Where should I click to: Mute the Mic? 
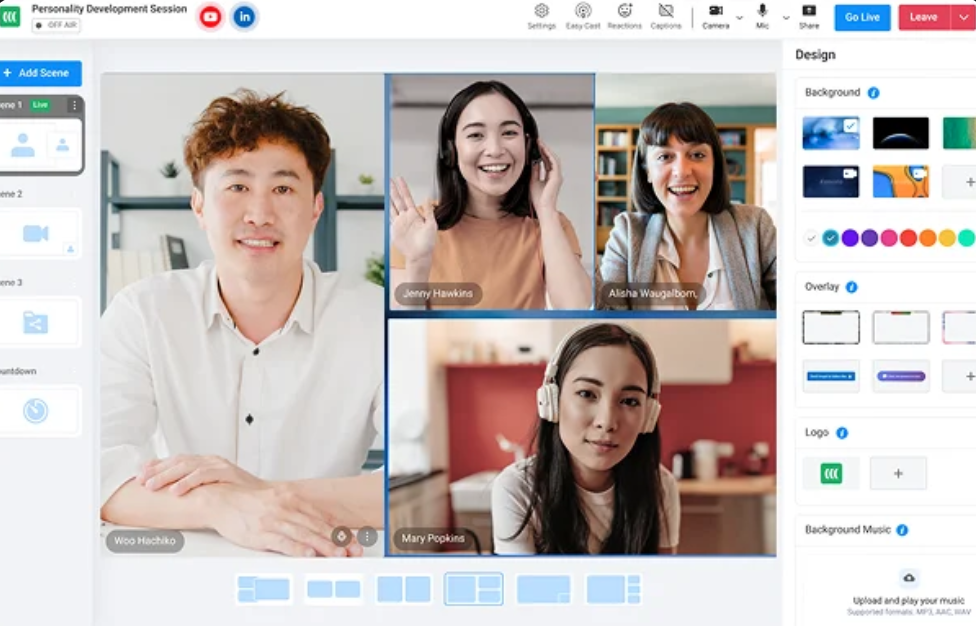tap(762, 14)
